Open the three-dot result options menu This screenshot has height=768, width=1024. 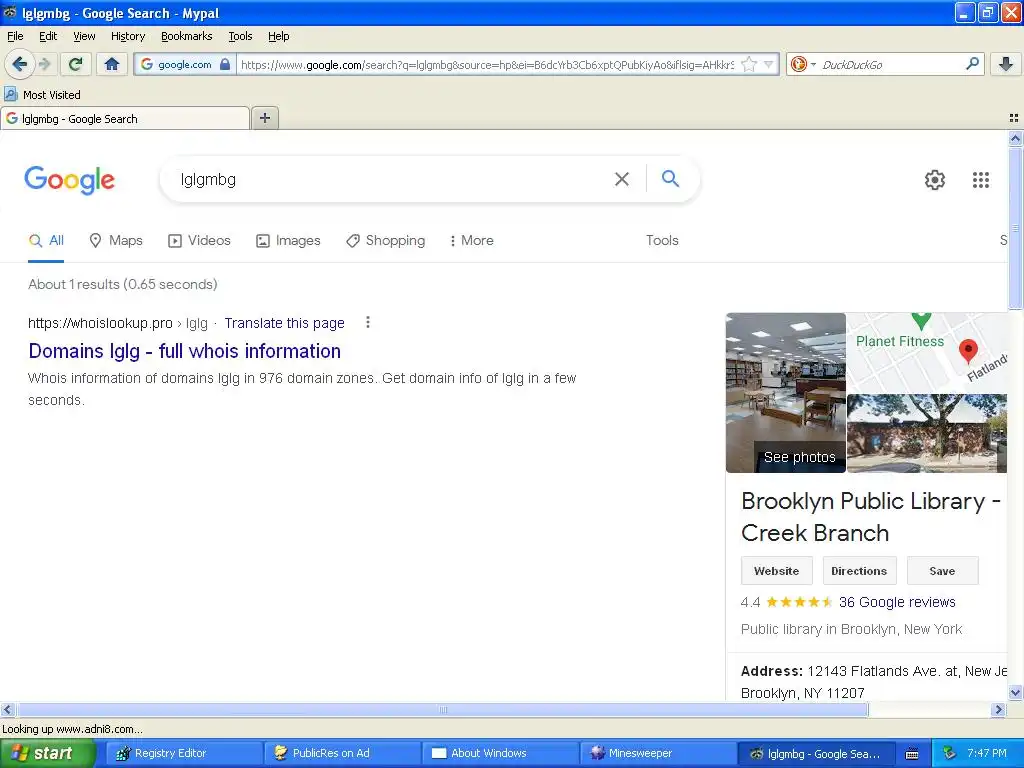tap(368, 322)
